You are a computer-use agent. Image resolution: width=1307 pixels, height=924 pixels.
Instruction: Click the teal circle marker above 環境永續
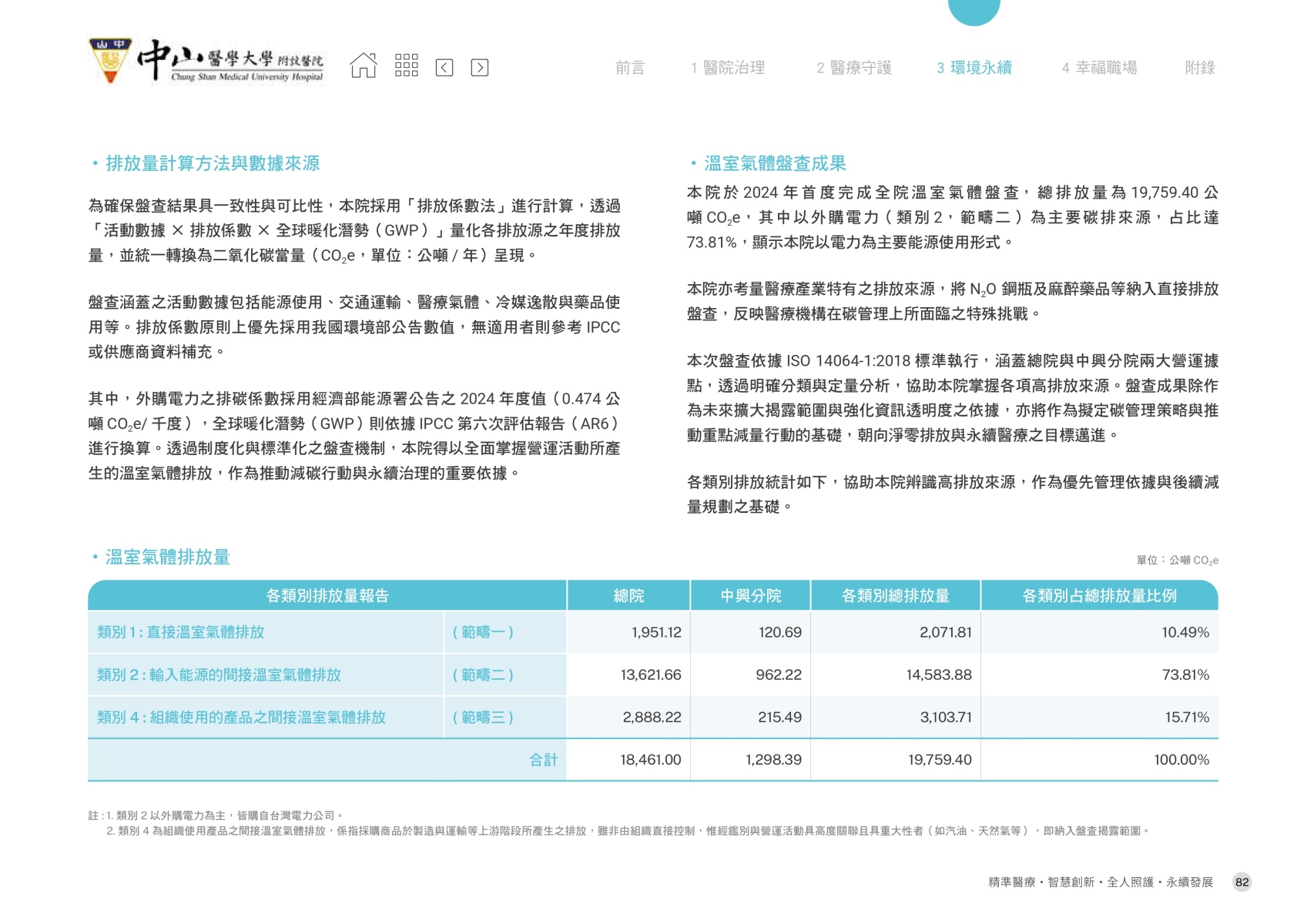[974, 9]
